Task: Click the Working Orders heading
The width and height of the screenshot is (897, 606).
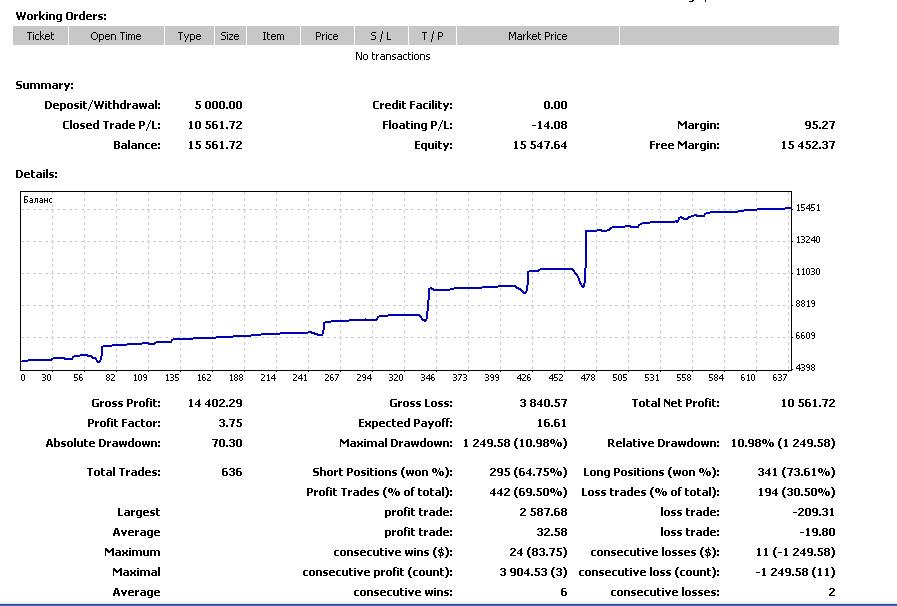Action: [61, 16]
